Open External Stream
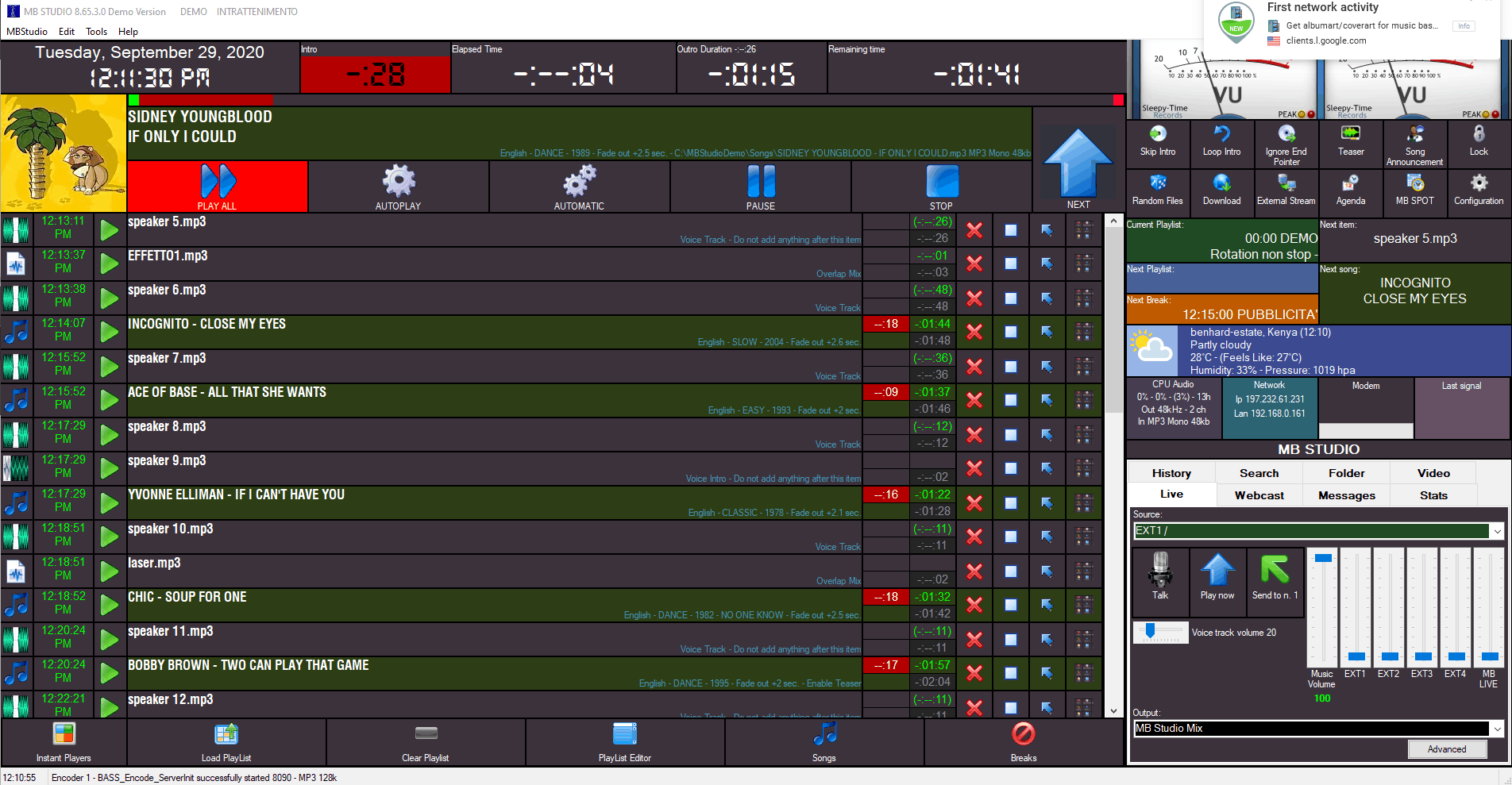The width and height of the screenshot is (1512, 785). 1286,184
